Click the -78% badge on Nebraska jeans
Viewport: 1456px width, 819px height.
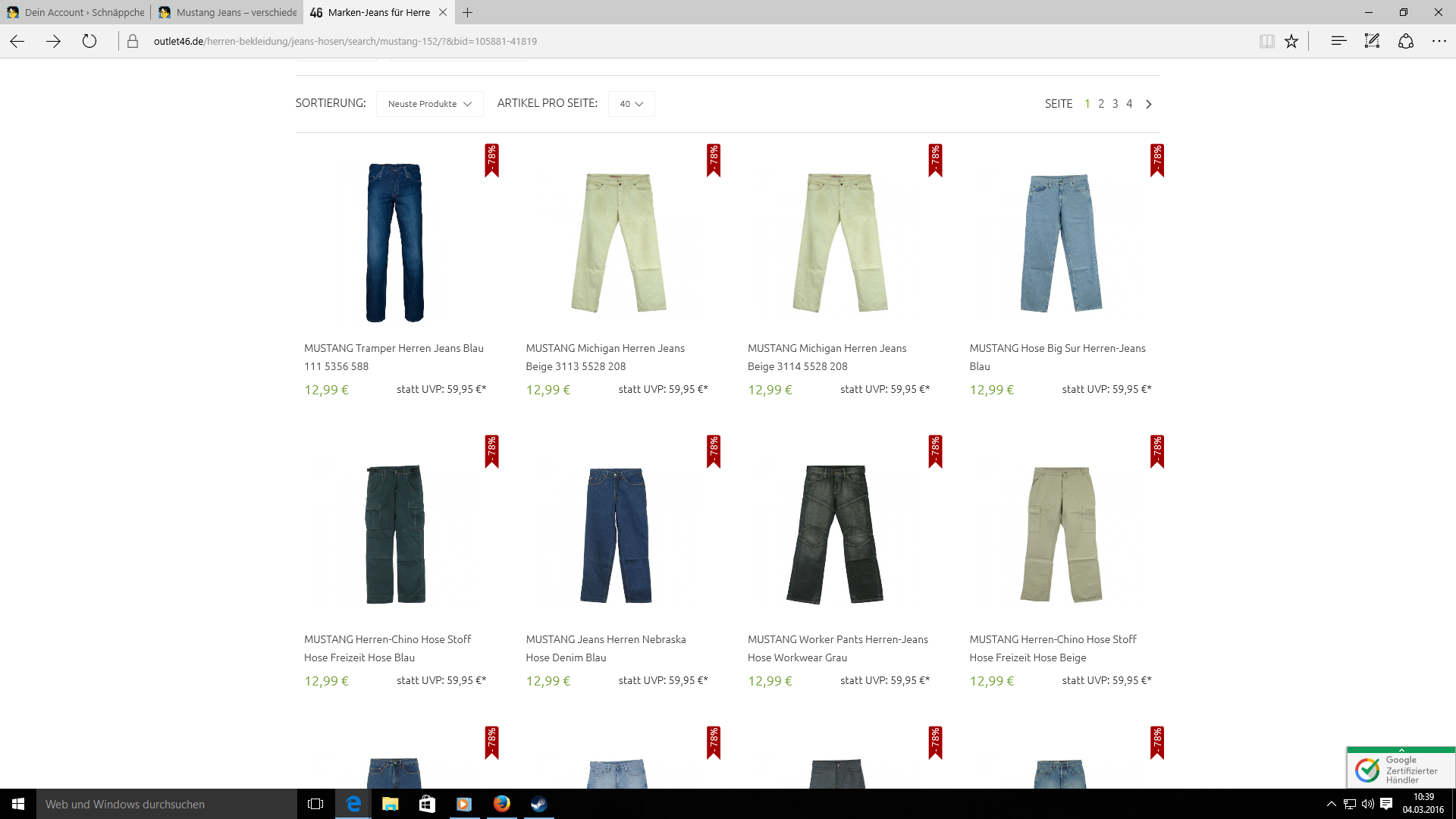tap(713, 452)
